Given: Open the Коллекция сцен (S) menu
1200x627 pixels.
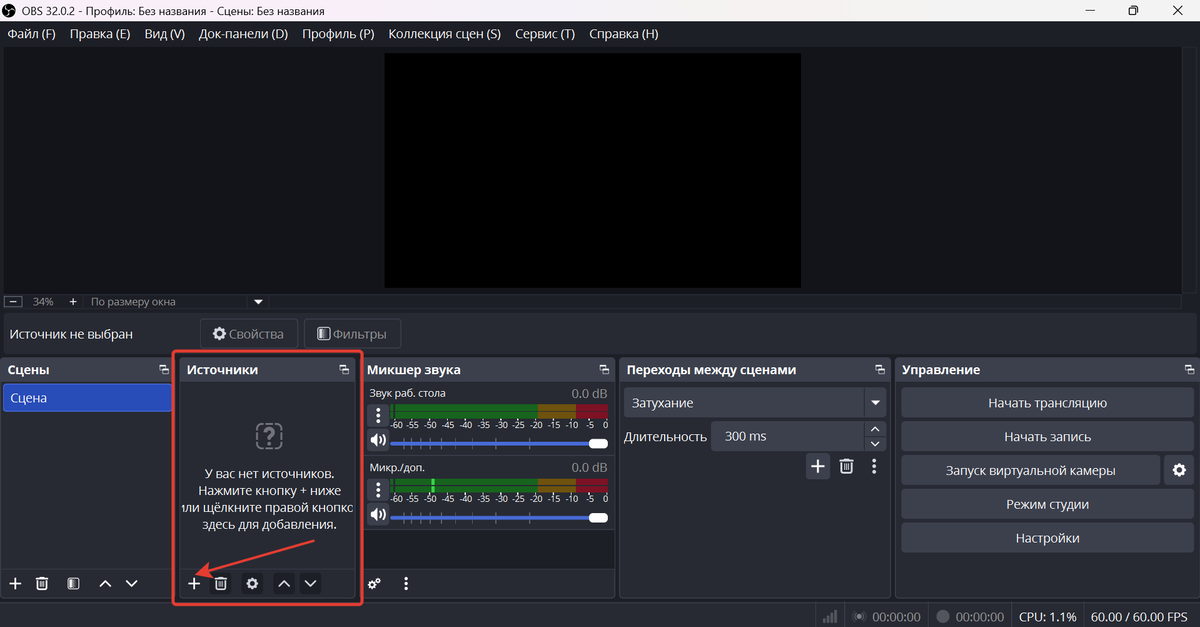Looking at the screenshot, I should pyautogui.click(x=444, y=34).
